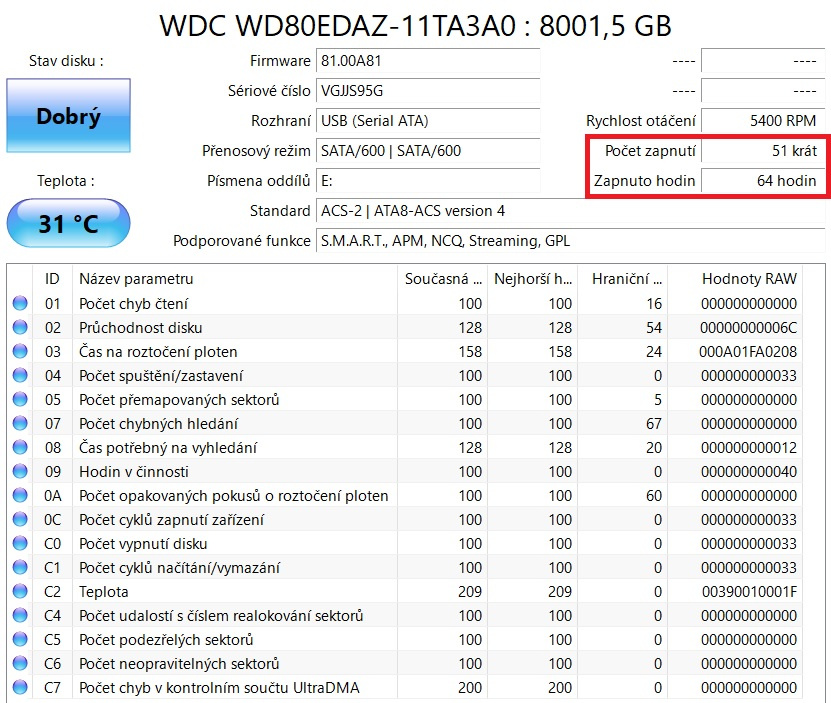831x703 pixels.
Task: Click the 31 °C temperature button
Action: coord(68,224)
